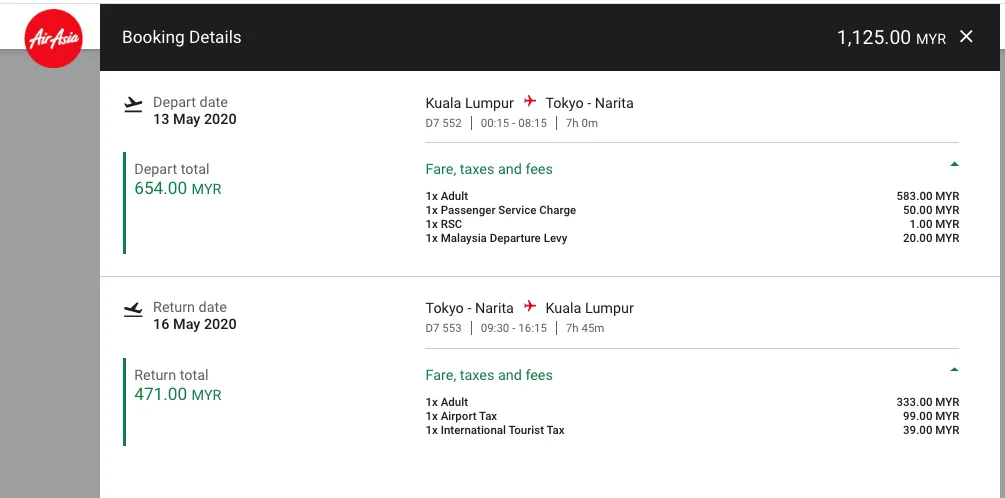Viewport: 1005px width, 498px height.
Task: Click return 'Fare, taxes and fees' heading
Action: 489,375
